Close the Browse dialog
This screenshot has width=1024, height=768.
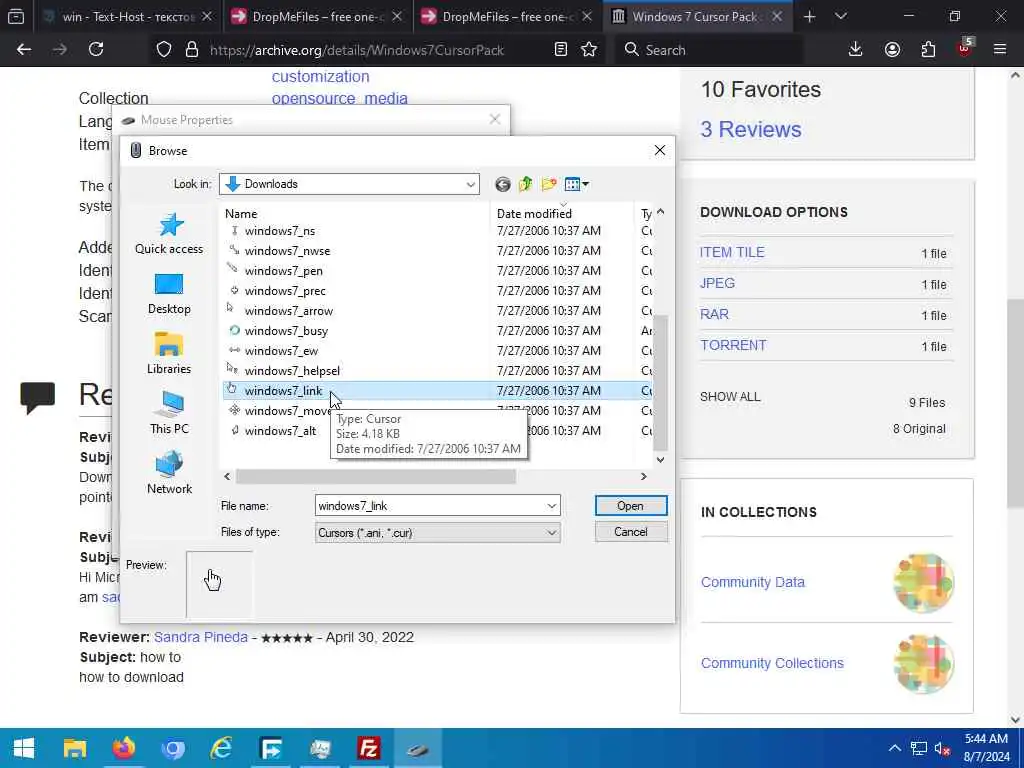pyautogui.click(x=660, y=151)
